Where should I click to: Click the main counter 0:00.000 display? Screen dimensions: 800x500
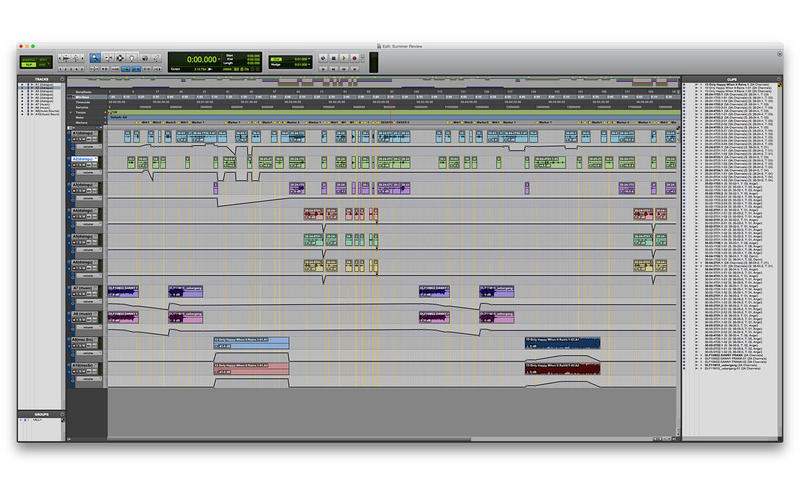(202, 59)
